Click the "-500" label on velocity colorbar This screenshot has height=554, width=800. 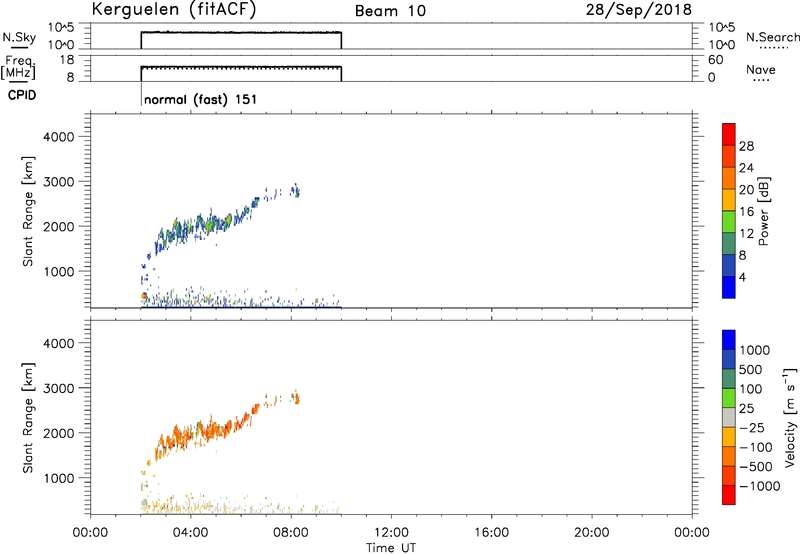[x=756, y=466]
